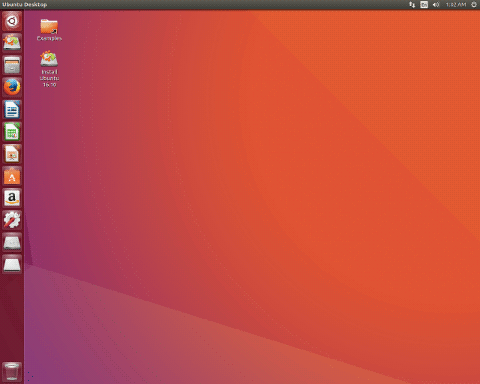Open the clock showing 1:02 AM
The height and width of the screenshot is (384, 480).
pos(456,5)
